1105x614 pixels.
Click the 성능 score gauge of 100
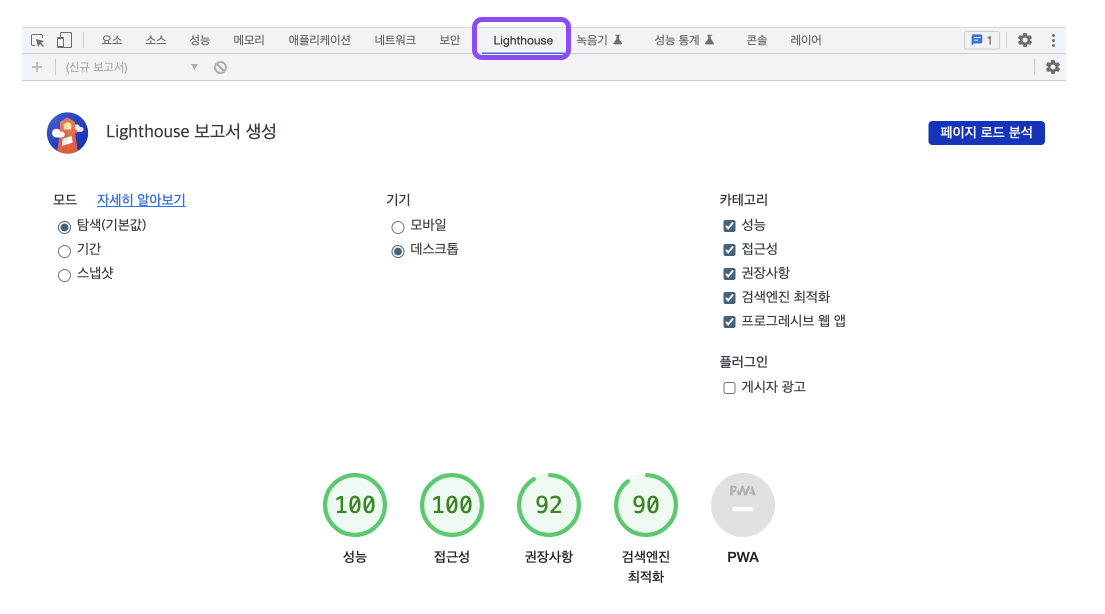point(355,505)
